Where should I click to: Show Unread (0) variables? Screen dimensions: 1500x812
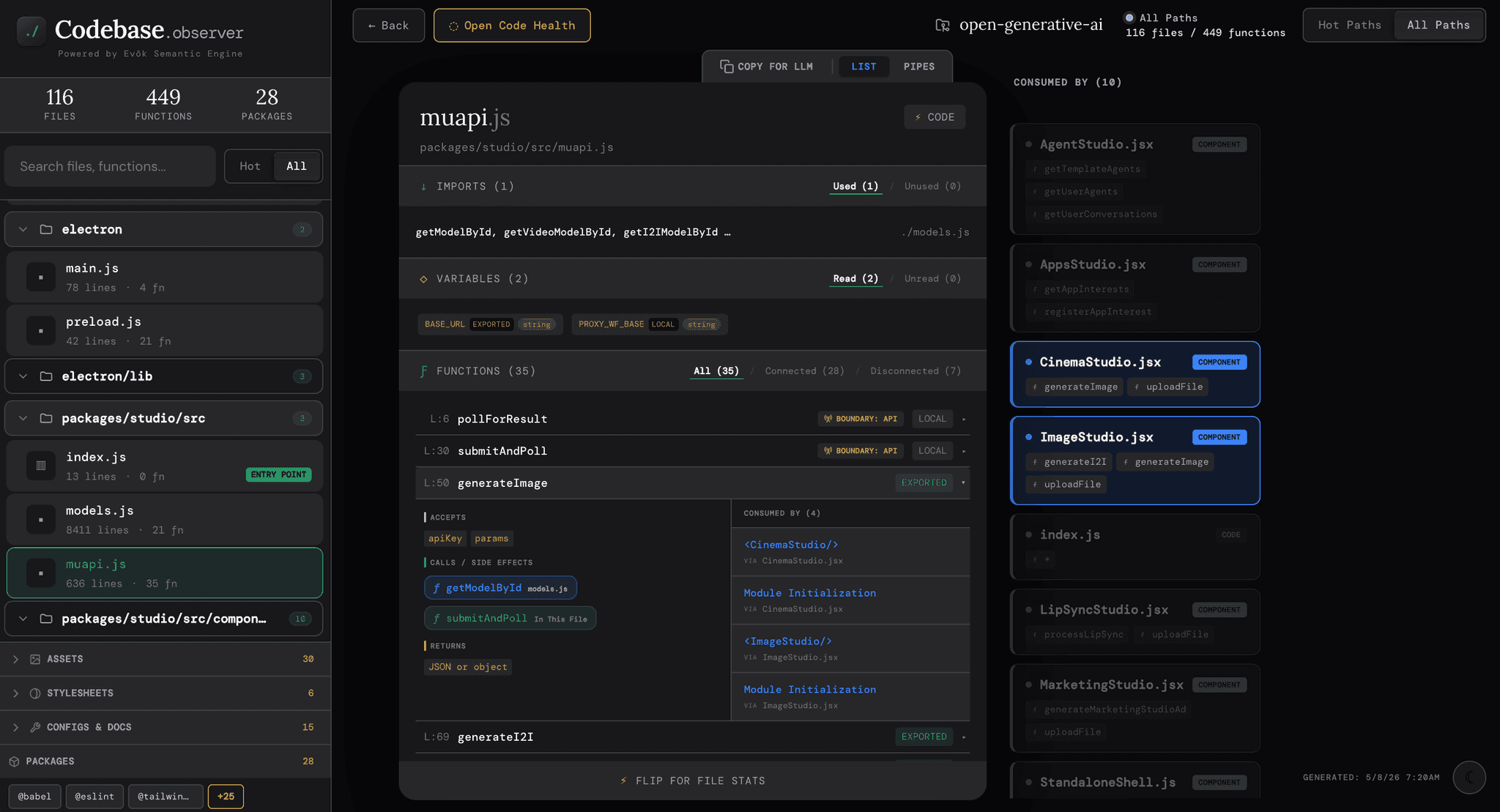pyautogui.click(x=932, y=279)
